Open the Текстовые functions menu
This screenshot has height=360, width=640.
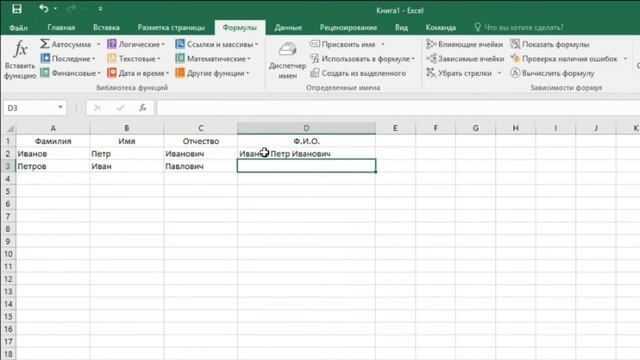(134, 58)
